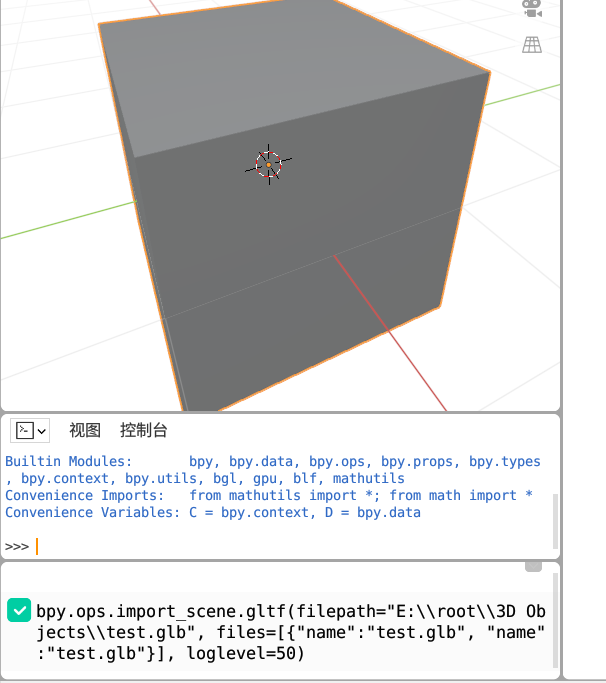Click the info log vertical scrollbar
This screenshot has width=606, height=683.
[x=555, y=620]
